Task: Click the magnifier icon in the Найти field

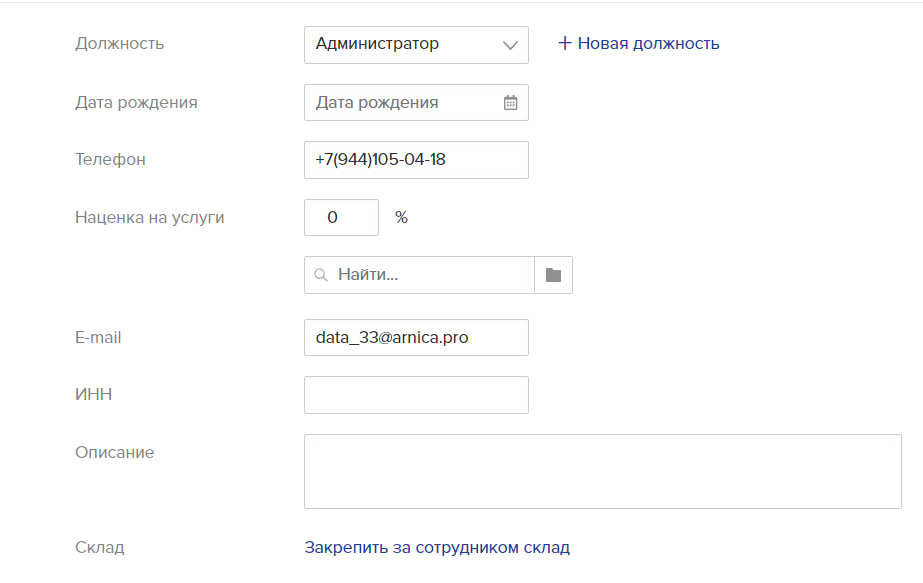Action: pyautogui.click(x=321, y=275)
